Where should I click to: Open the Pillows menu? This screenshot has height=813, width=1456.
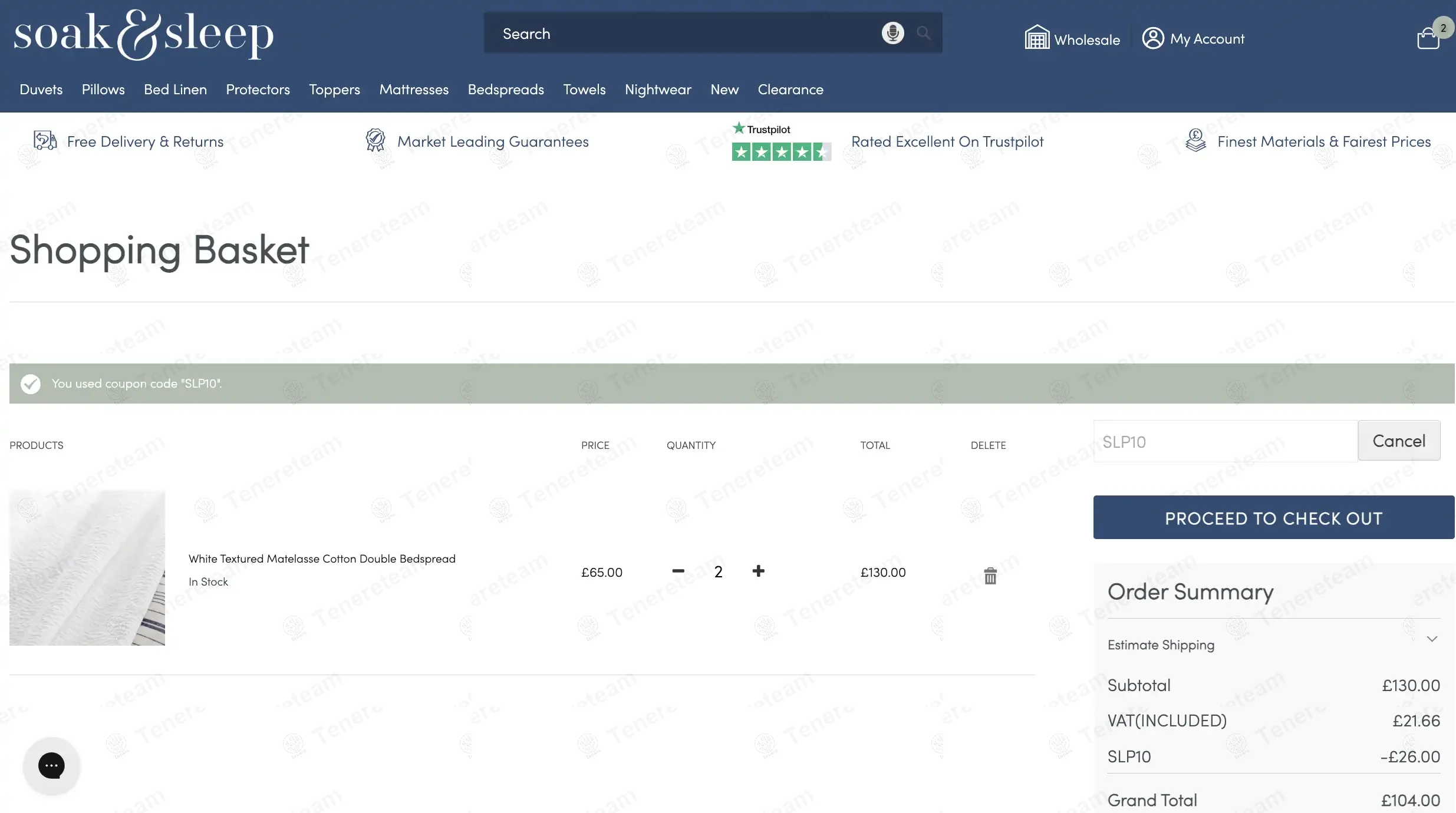click(x=103, y=90)
